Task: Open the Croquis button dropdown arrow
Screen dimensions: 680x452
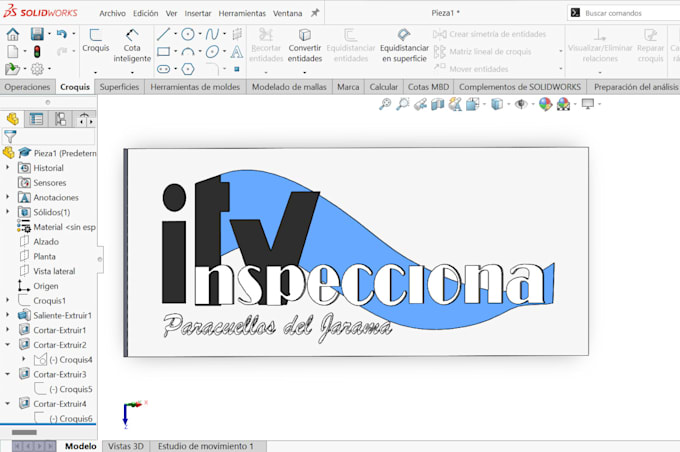Action: click(95, 72)
